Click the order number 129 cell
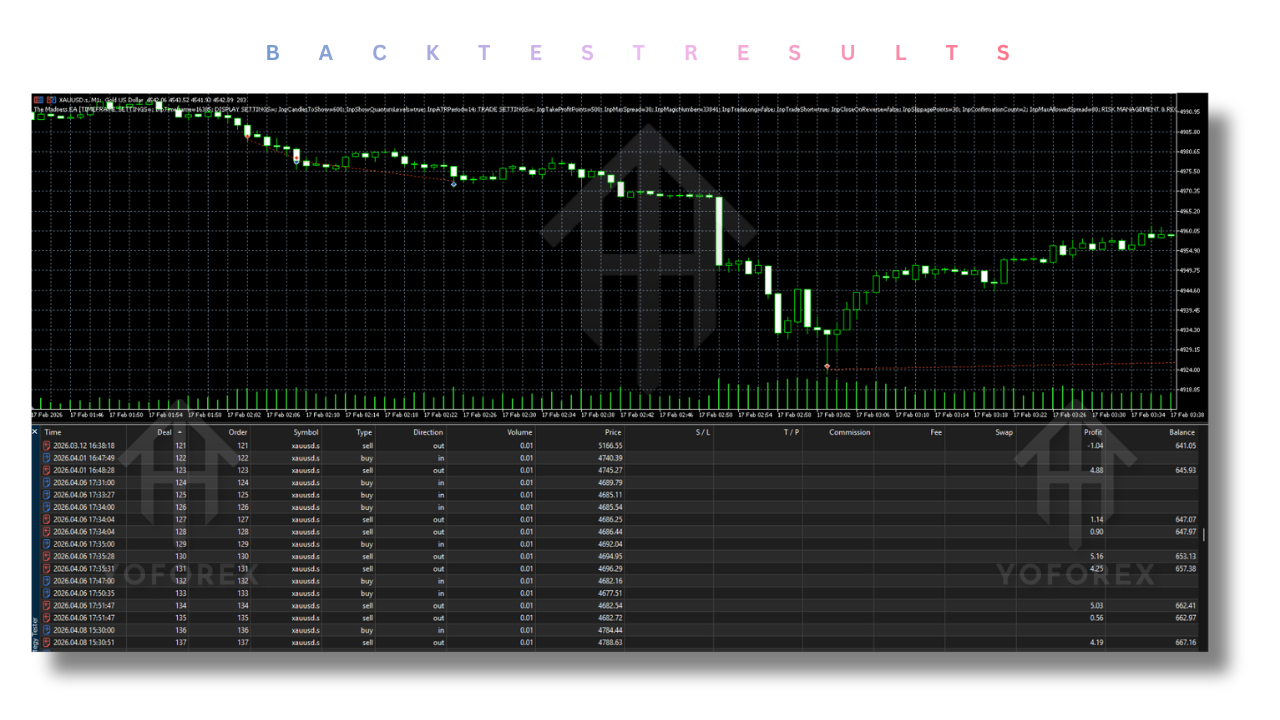This screenshot has width=1280, height=720. [242, 544]
